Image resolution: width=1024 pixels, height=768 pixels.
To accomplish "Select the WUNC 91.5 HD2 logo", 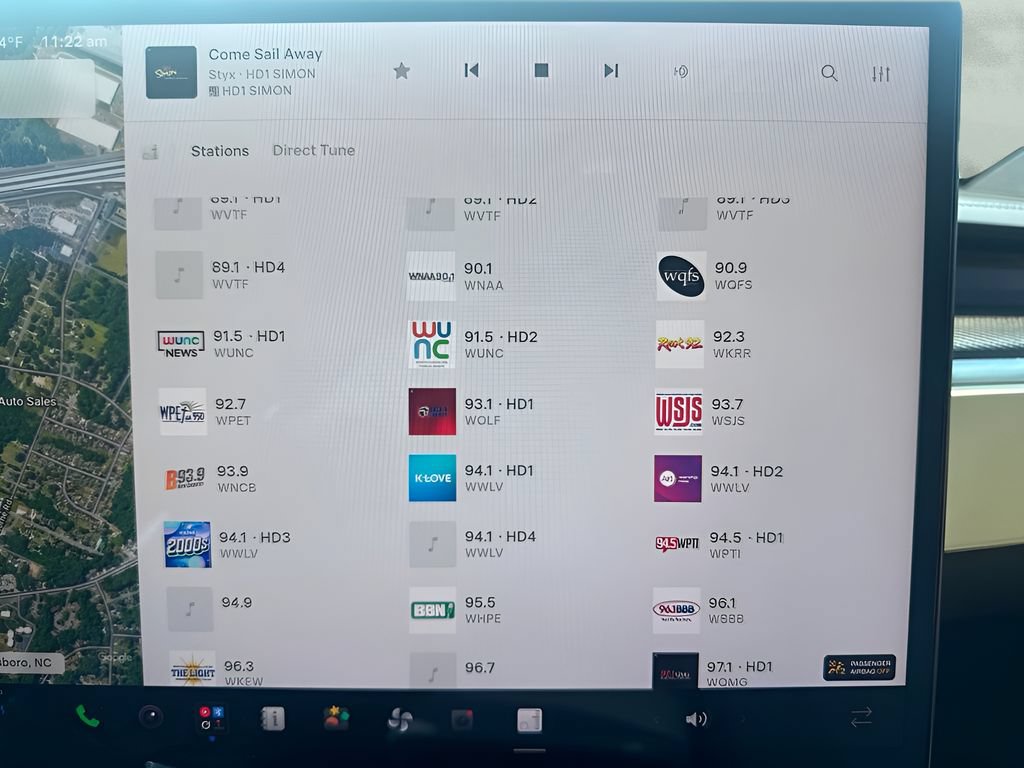I will (432, 344).
